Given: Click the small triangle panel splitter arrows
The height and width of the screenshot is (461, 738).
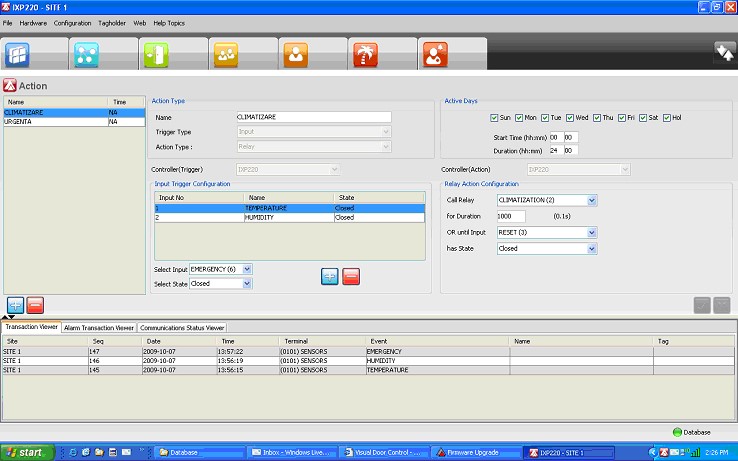Looking at the screenshot, I should [x=8, y=317].
